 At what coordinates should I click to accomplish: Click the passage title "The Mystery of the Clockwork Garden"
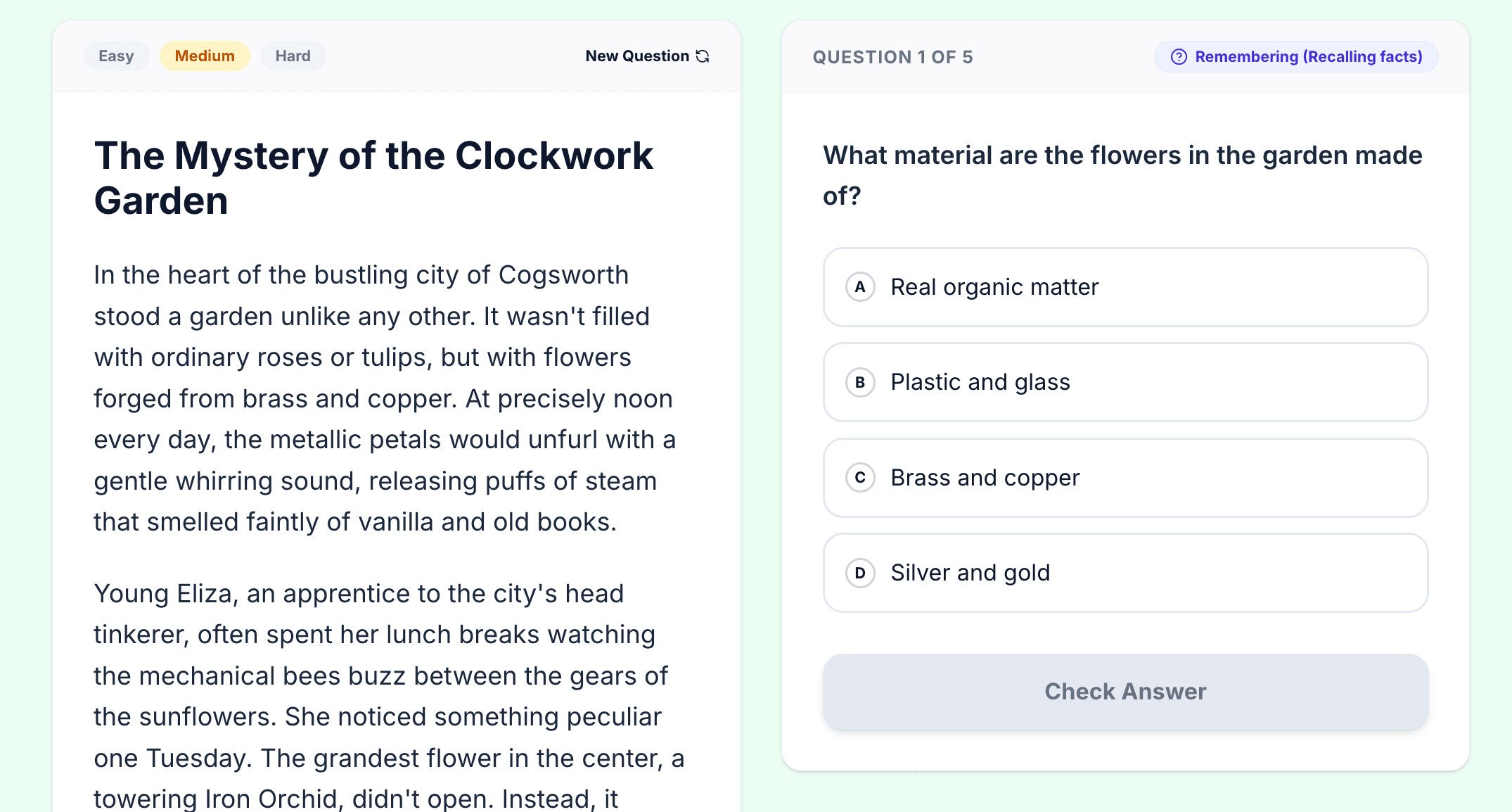tap(373, 178)
